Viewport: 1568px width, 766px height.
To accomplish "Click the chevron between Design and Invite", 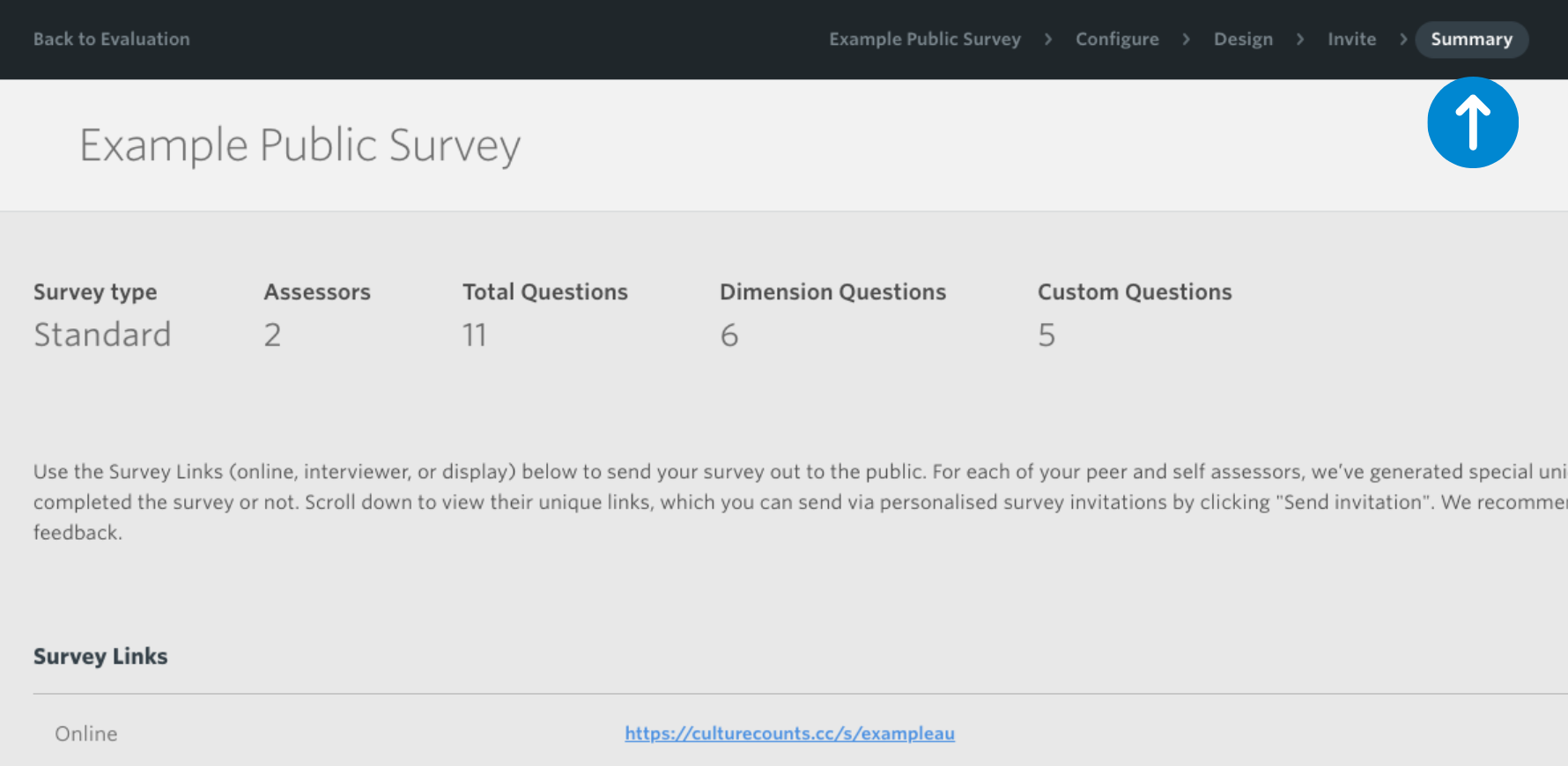I will pos(1299,40).
